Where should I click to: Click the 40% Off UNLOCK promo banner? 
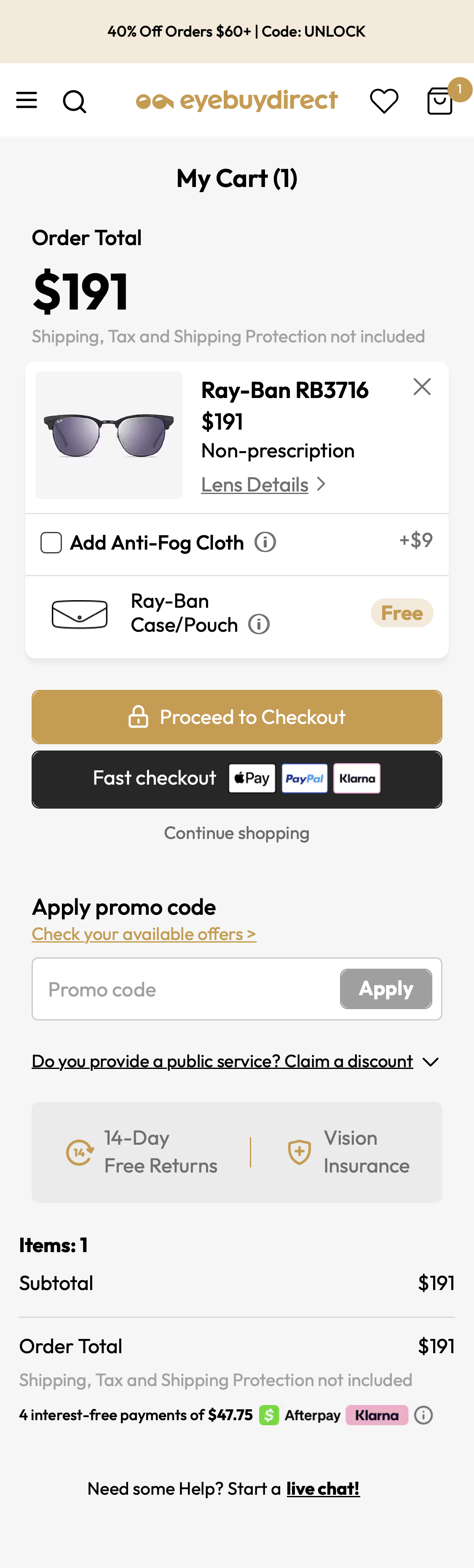(236, 31)
